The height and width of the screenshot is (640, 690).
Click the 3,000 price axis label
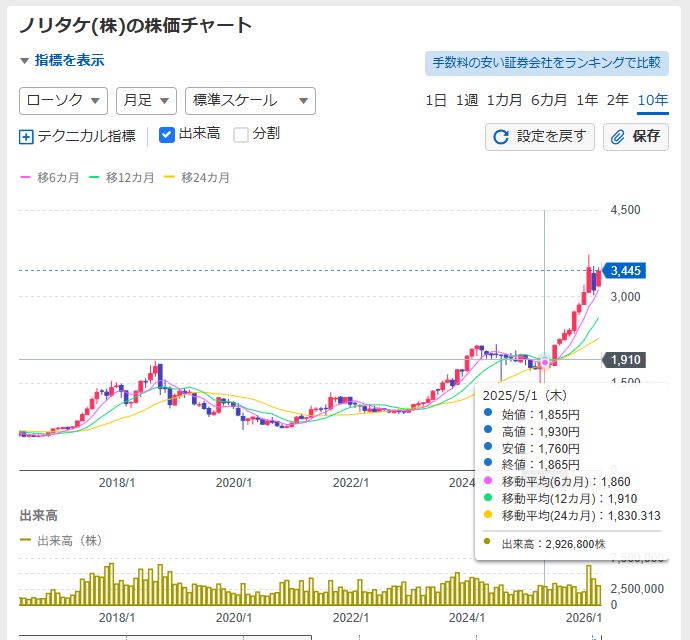[625, 297]
